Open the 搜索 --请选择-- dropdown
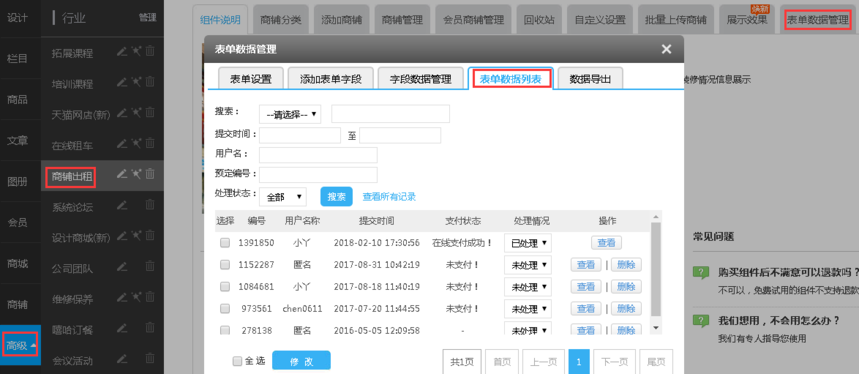859x374 pixels. coord(290,114)
